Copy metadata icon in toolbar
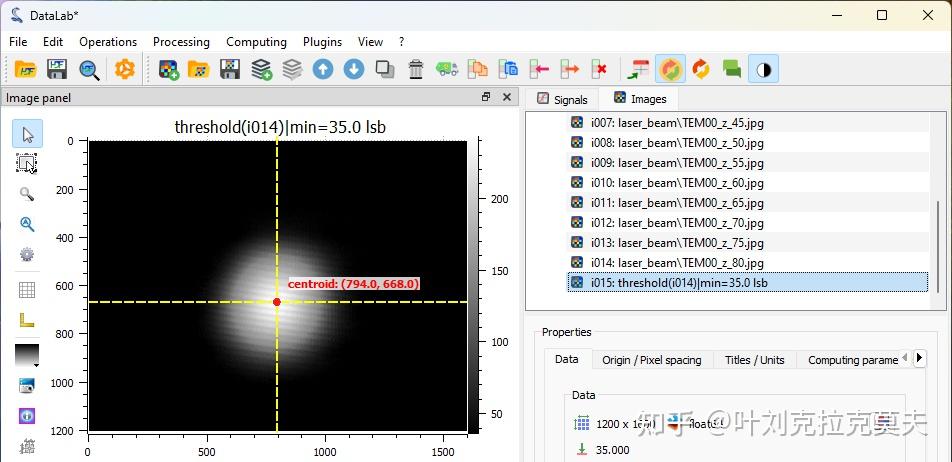The width and height of the screenshot is (952, 462). point(478,69)
